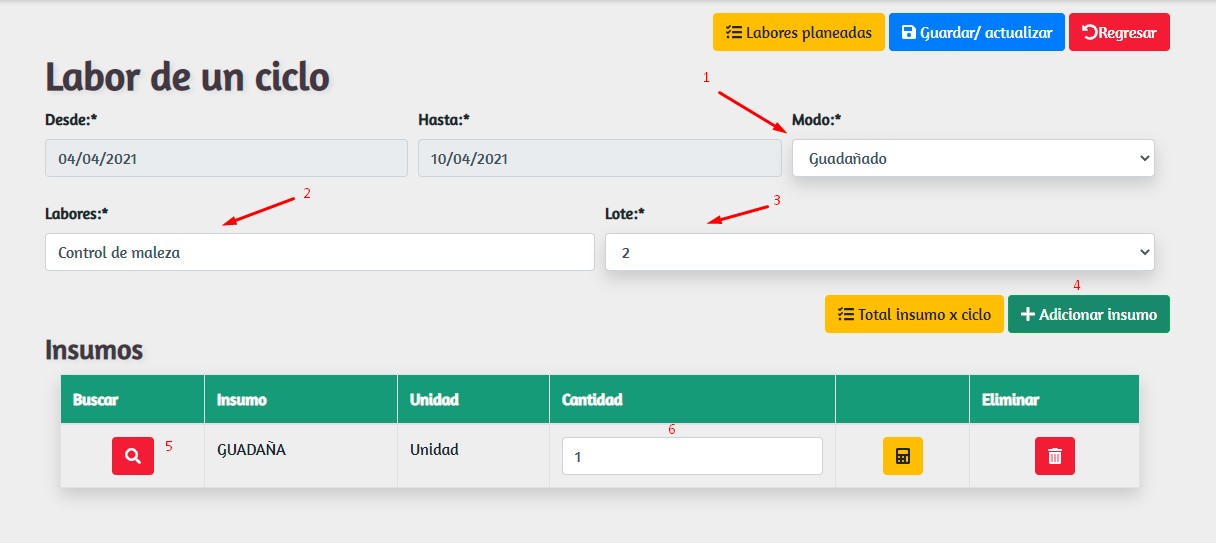
Task: Expand the Modo dropdown showing Guadañado
Action: pyautogui.click(x=972, y=158)
